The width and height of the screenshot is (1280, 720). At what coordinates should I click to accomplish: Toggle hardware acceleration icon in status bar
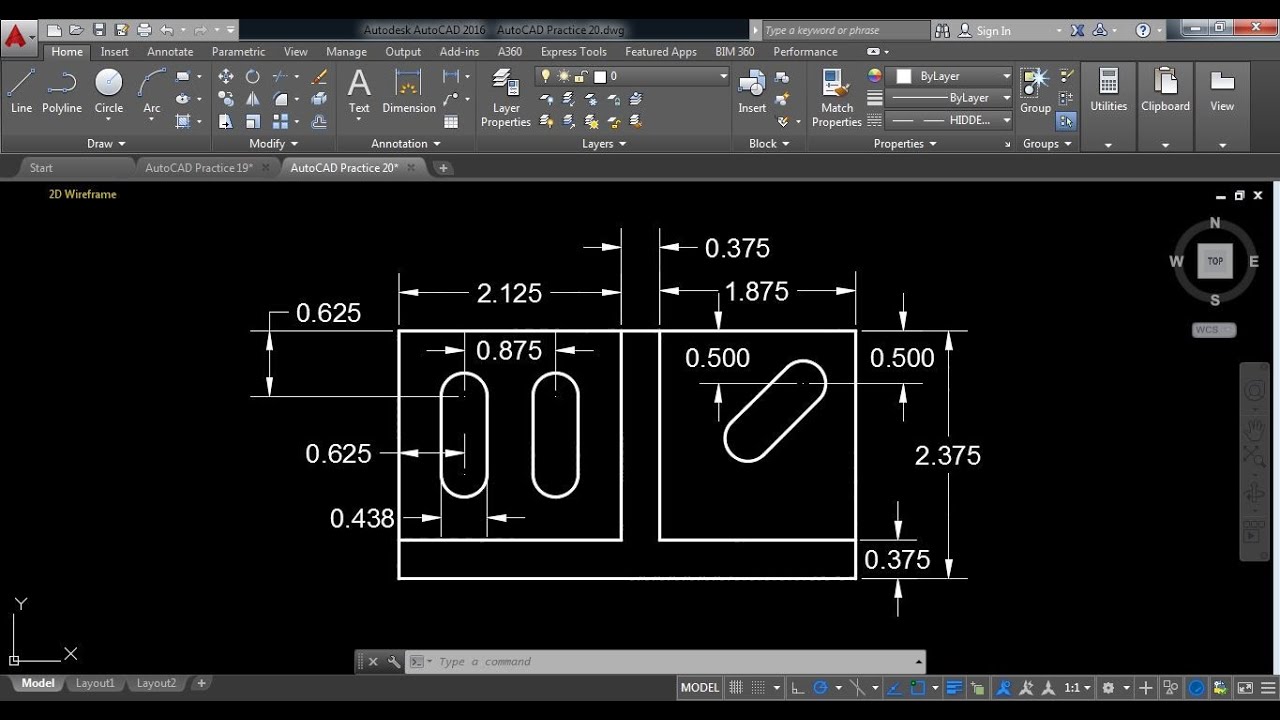click(x=1197, y=688)
